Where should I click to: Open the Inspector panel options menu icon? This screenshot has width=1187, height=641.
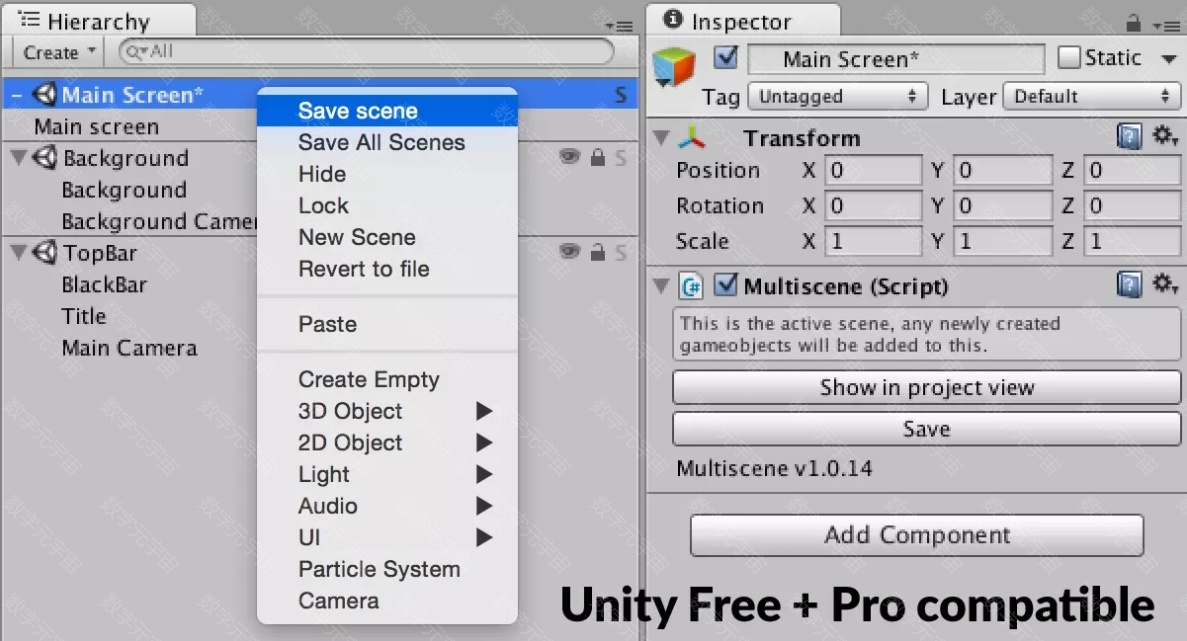click(x=1166, y=26)
